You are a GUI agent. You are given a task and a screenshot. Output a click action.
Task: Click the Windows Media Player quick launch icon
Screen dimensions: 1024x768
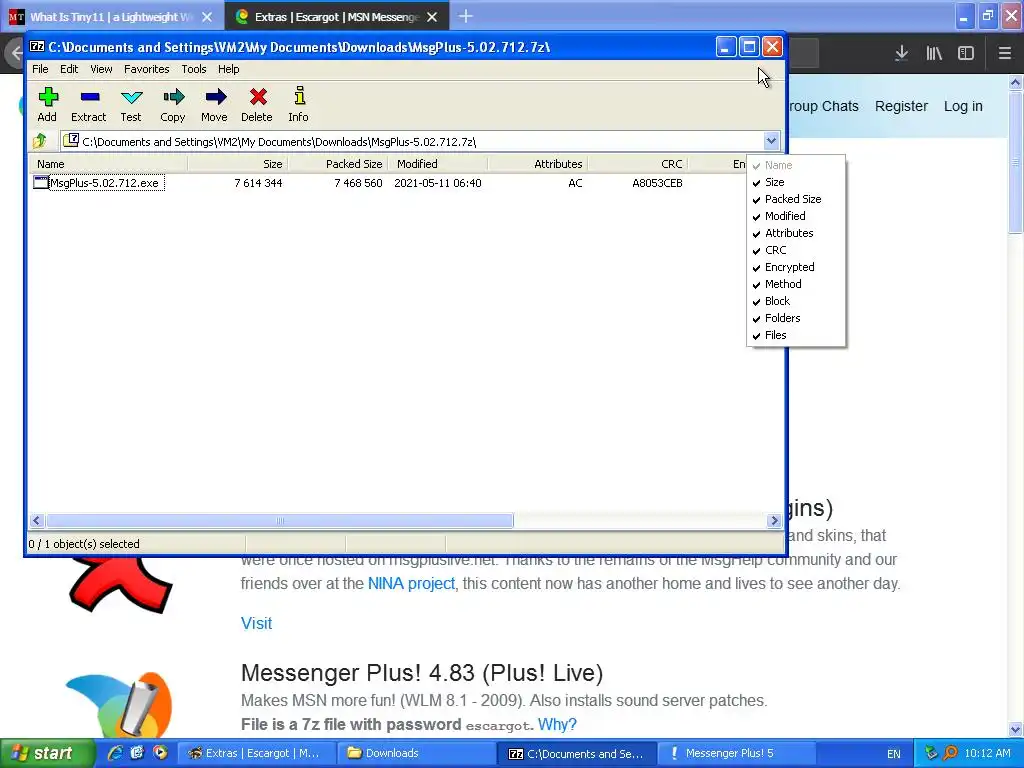[x=160, y=753]
